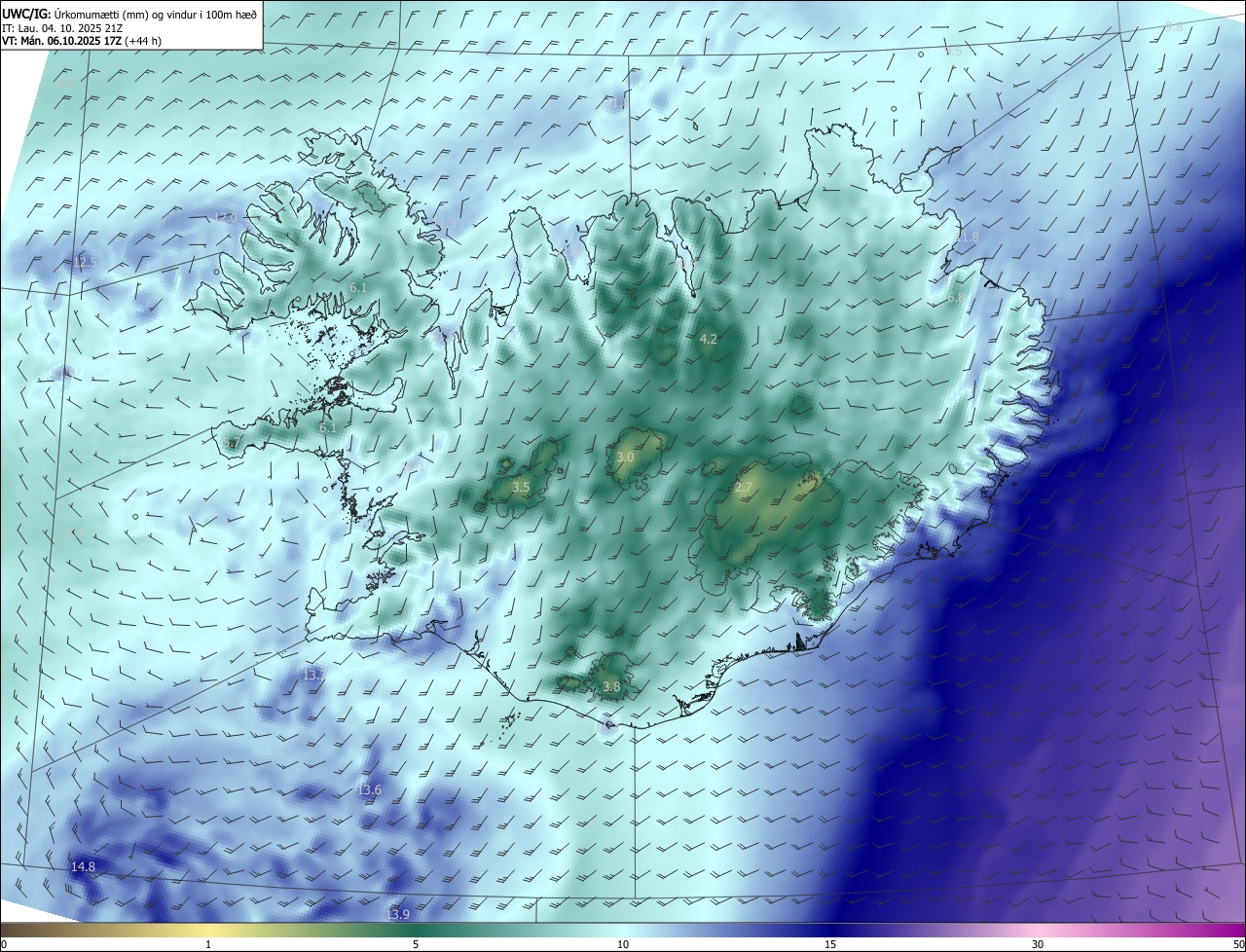Click the 12.5 value label over the sea
The width and height of the screenshot is (1246, 952).
pyautogui.click(x=85, y=262)
